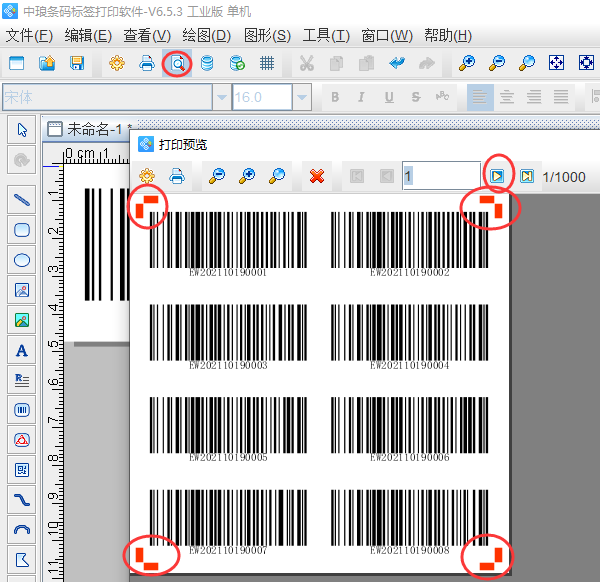
Task: Select the diagonal line drawing tool
Action: pos(22,200)
